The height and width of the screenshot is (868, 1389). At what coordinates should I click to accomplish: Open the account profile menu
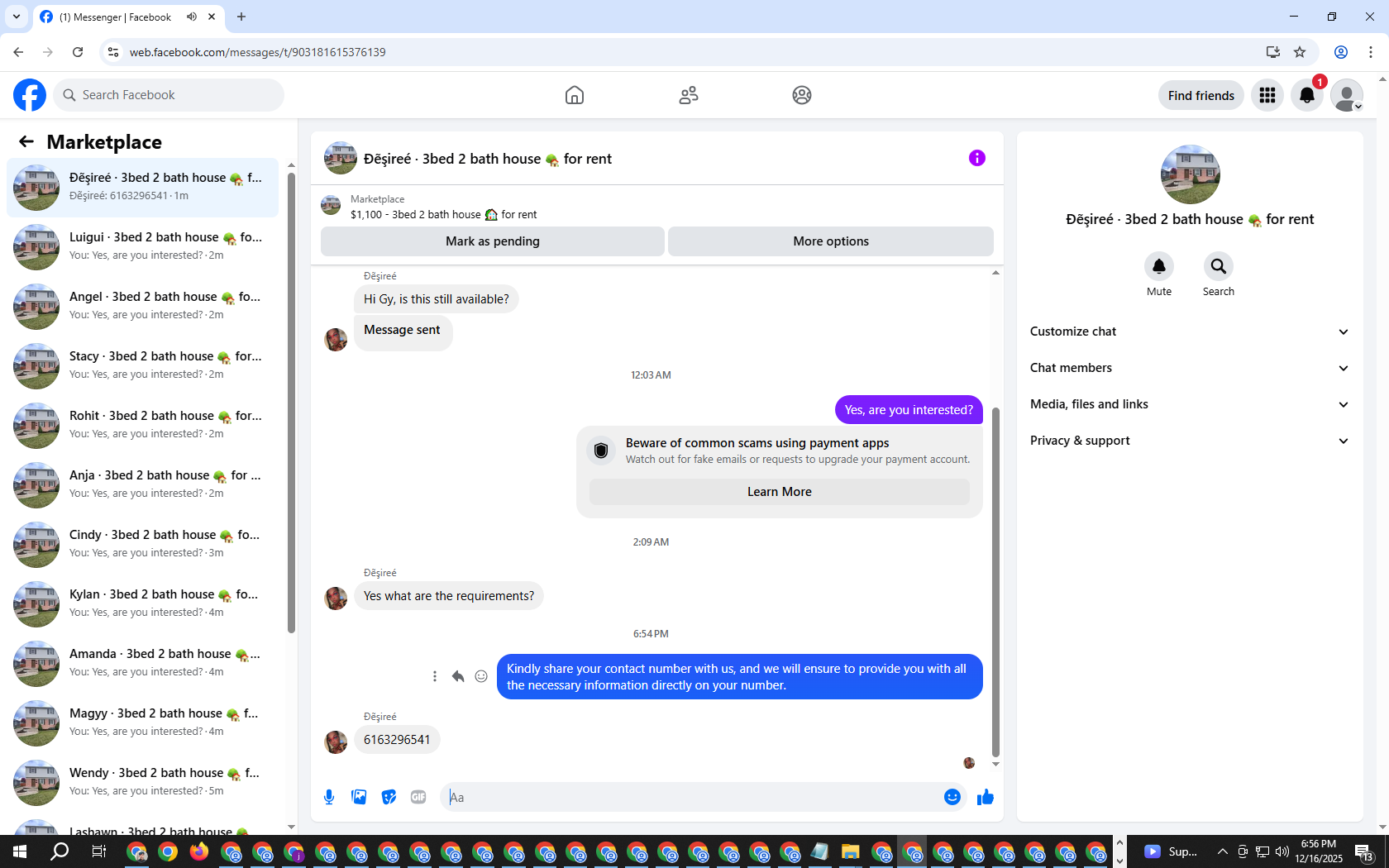pos(1347,95)
